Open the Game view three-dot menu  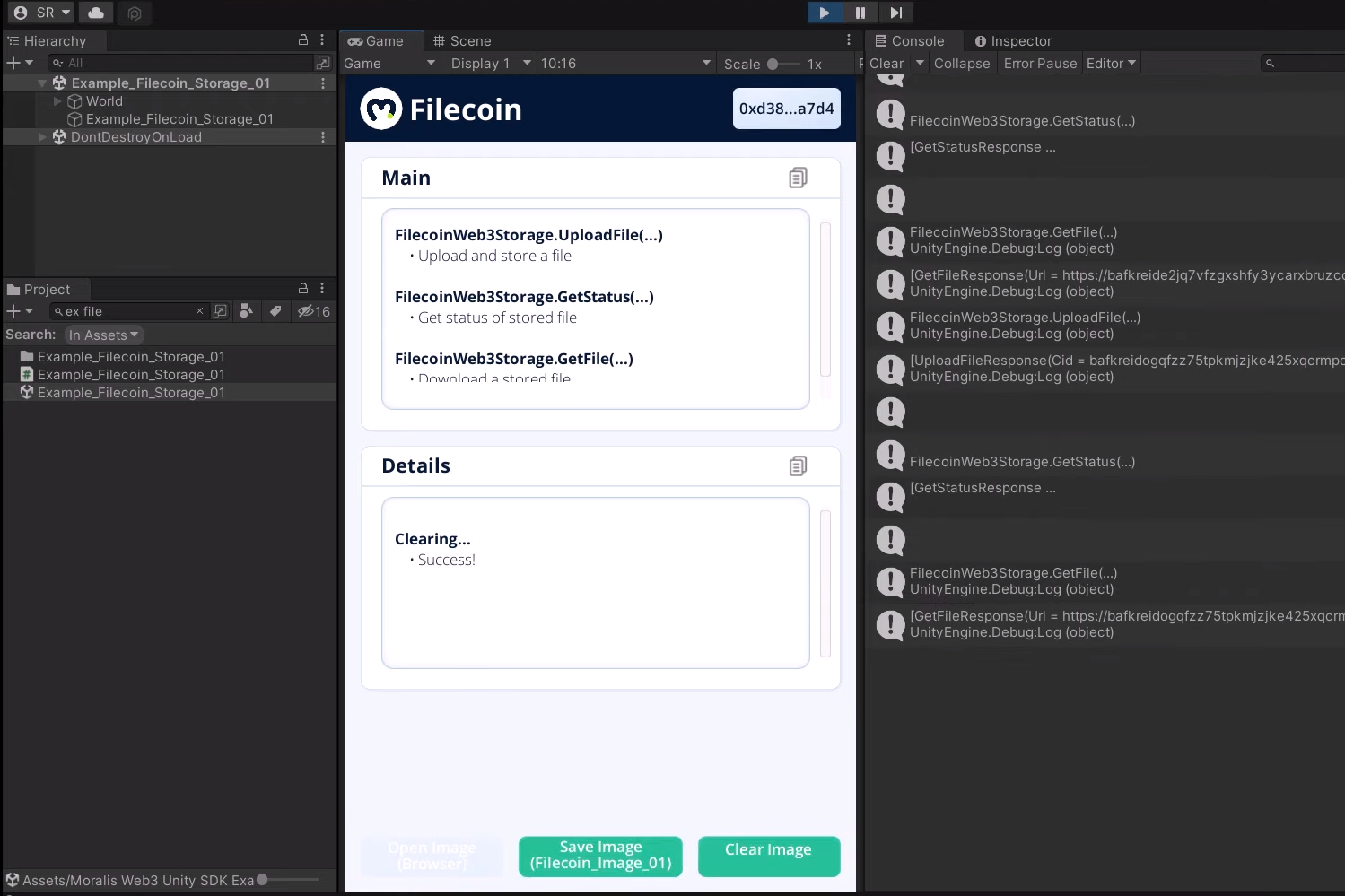pos(849,40)
